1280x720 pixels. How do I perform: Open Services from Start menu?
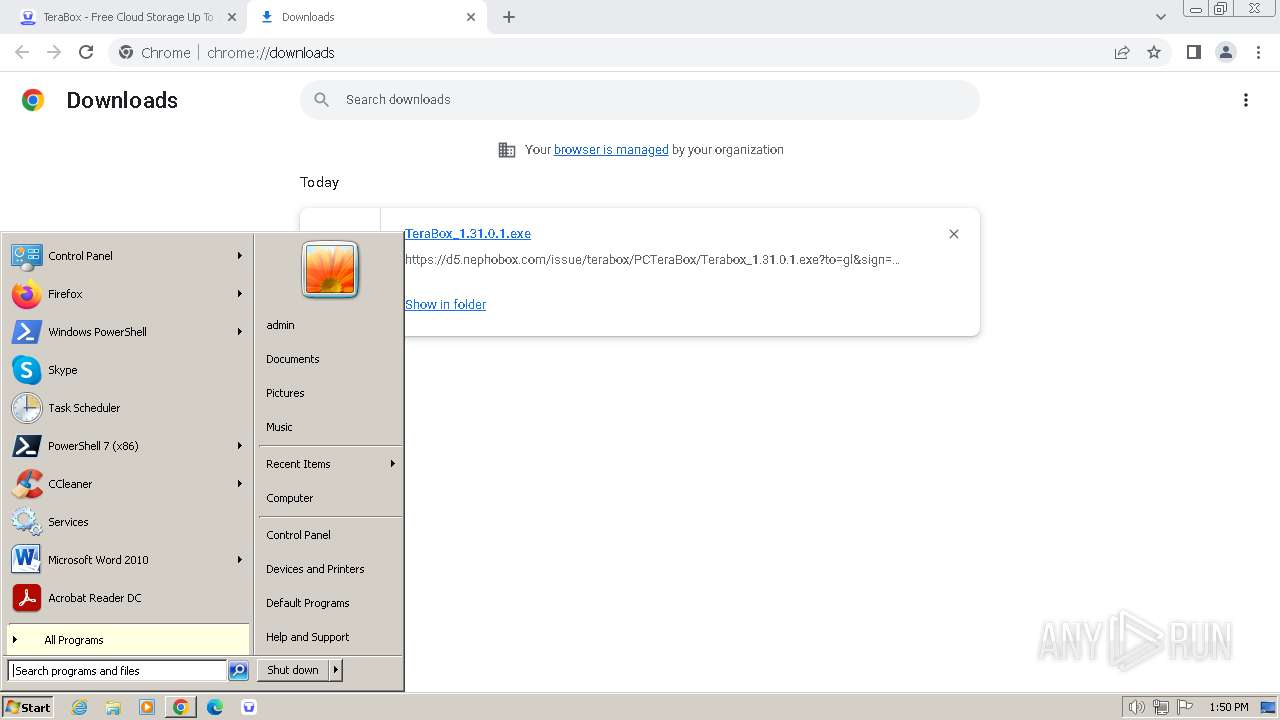(128, 522)
